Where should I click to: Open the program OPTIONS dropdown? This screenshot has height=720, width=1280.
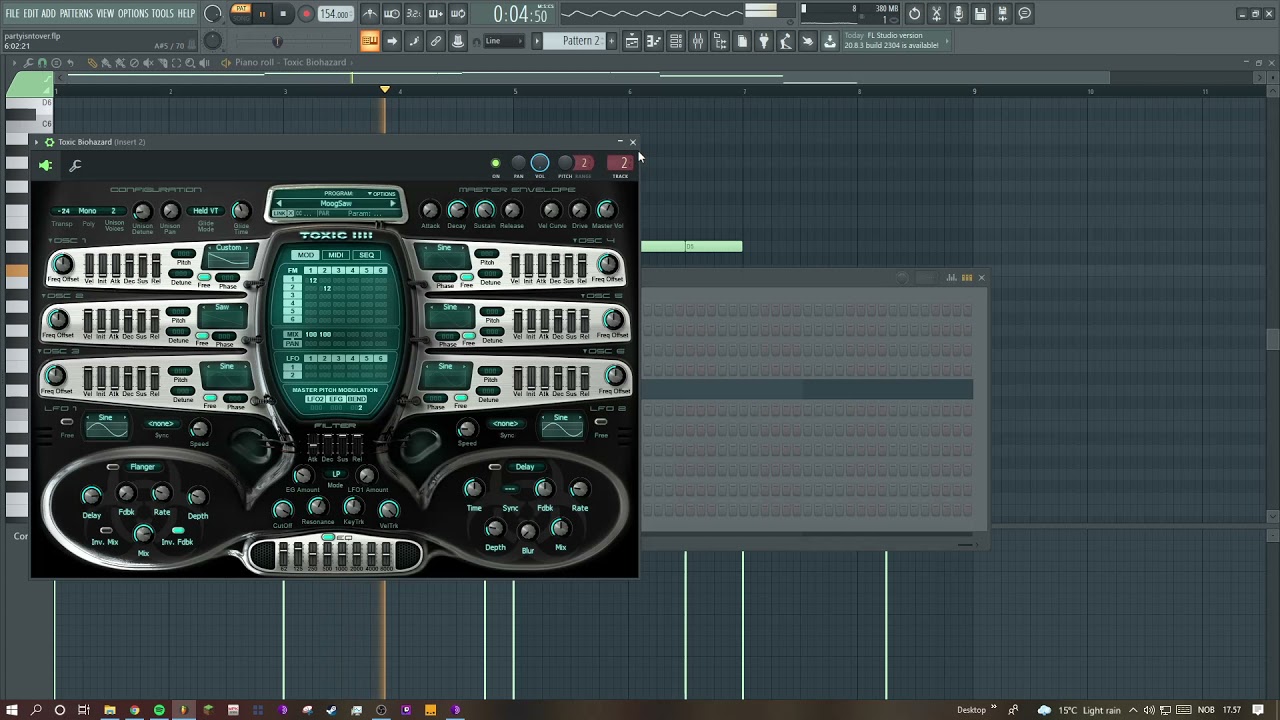tap(382, 194)
